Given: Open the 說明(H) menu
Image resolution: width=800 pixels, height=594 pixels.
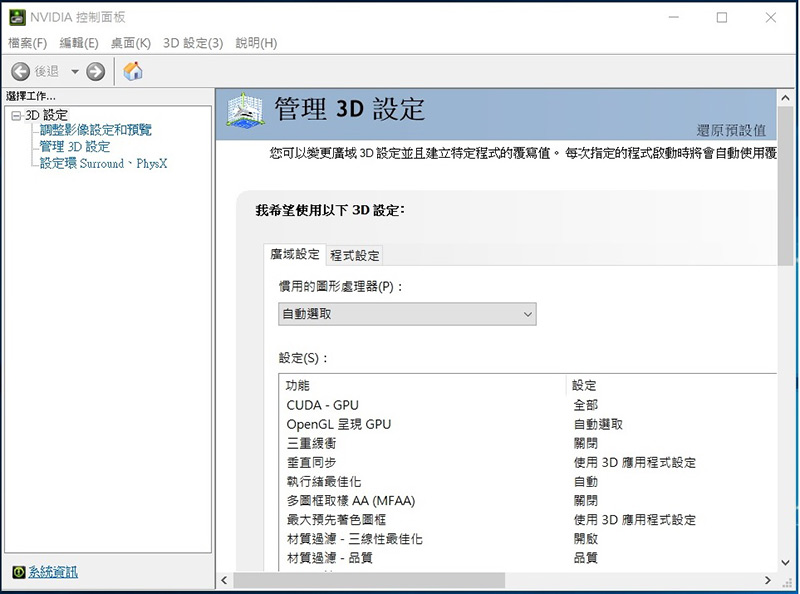Looking at the screenshot, I should (x=256, y=43).
